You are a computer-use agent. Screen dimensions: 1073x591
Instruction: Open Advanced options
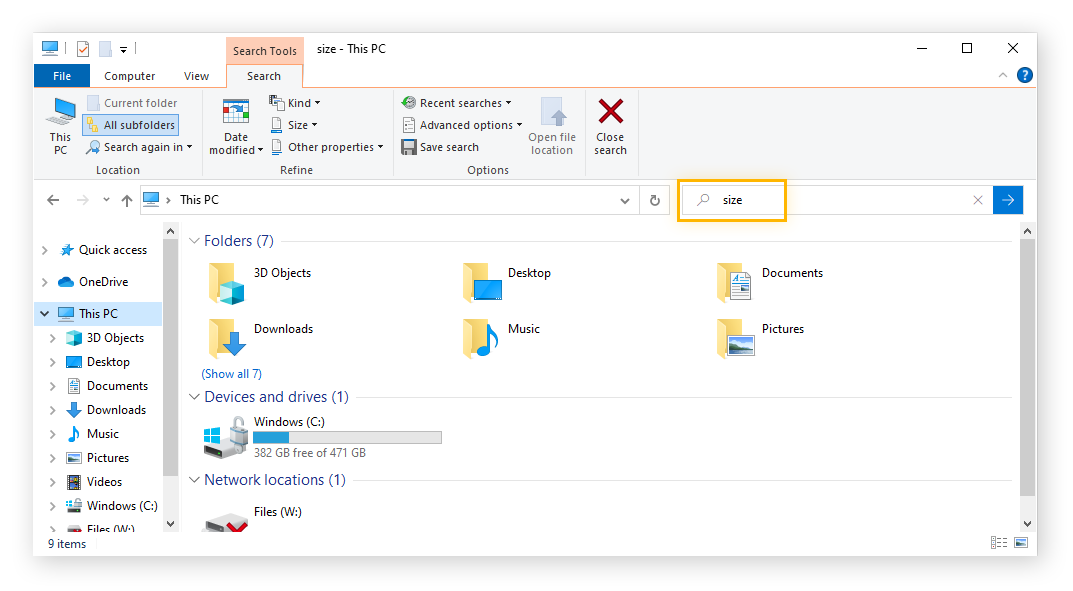pyautogui.click(x=462, y=124)
